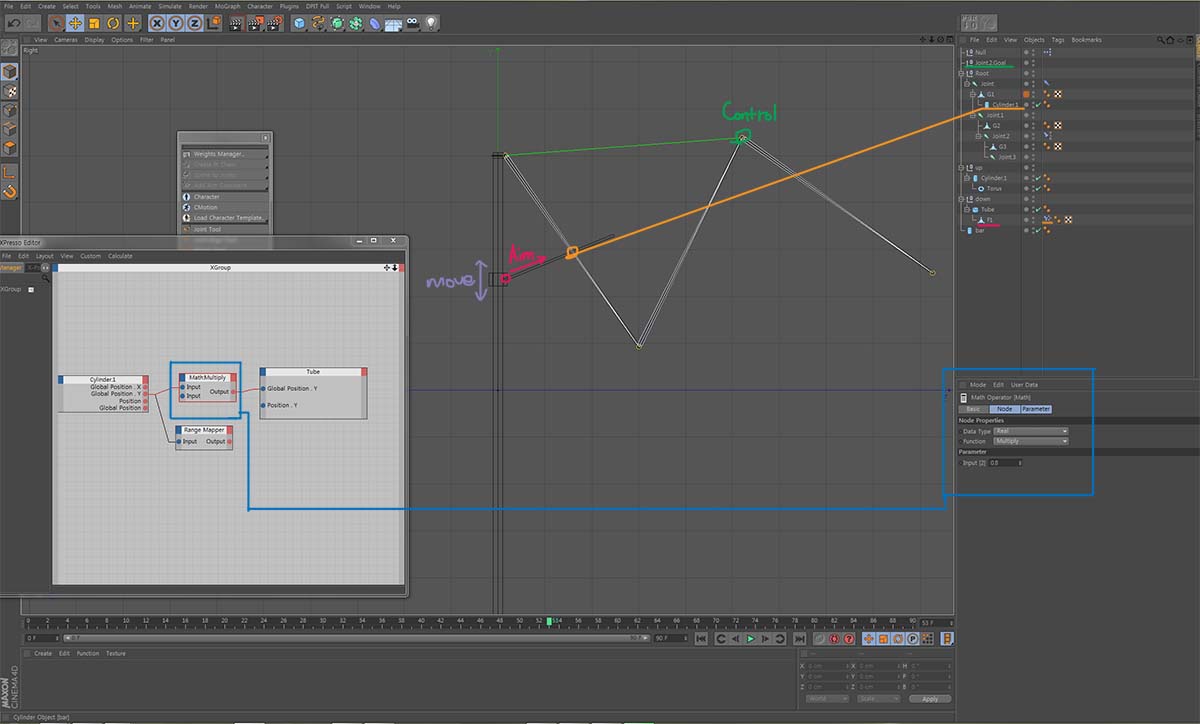Collapse the G1 object children
1200x724 pixels.
[x=972, y=94]
